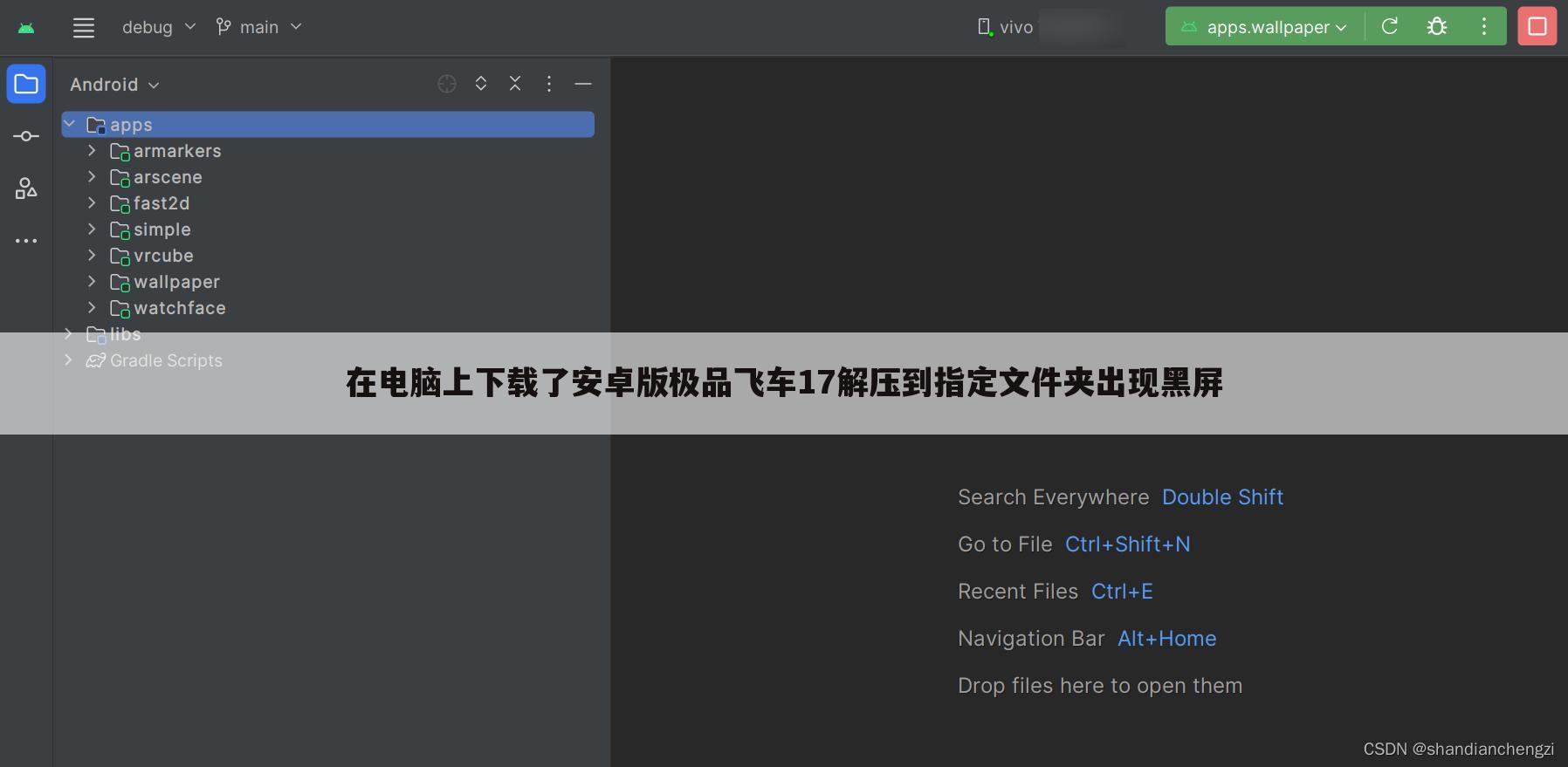Click the Recent Files label

1018,592
